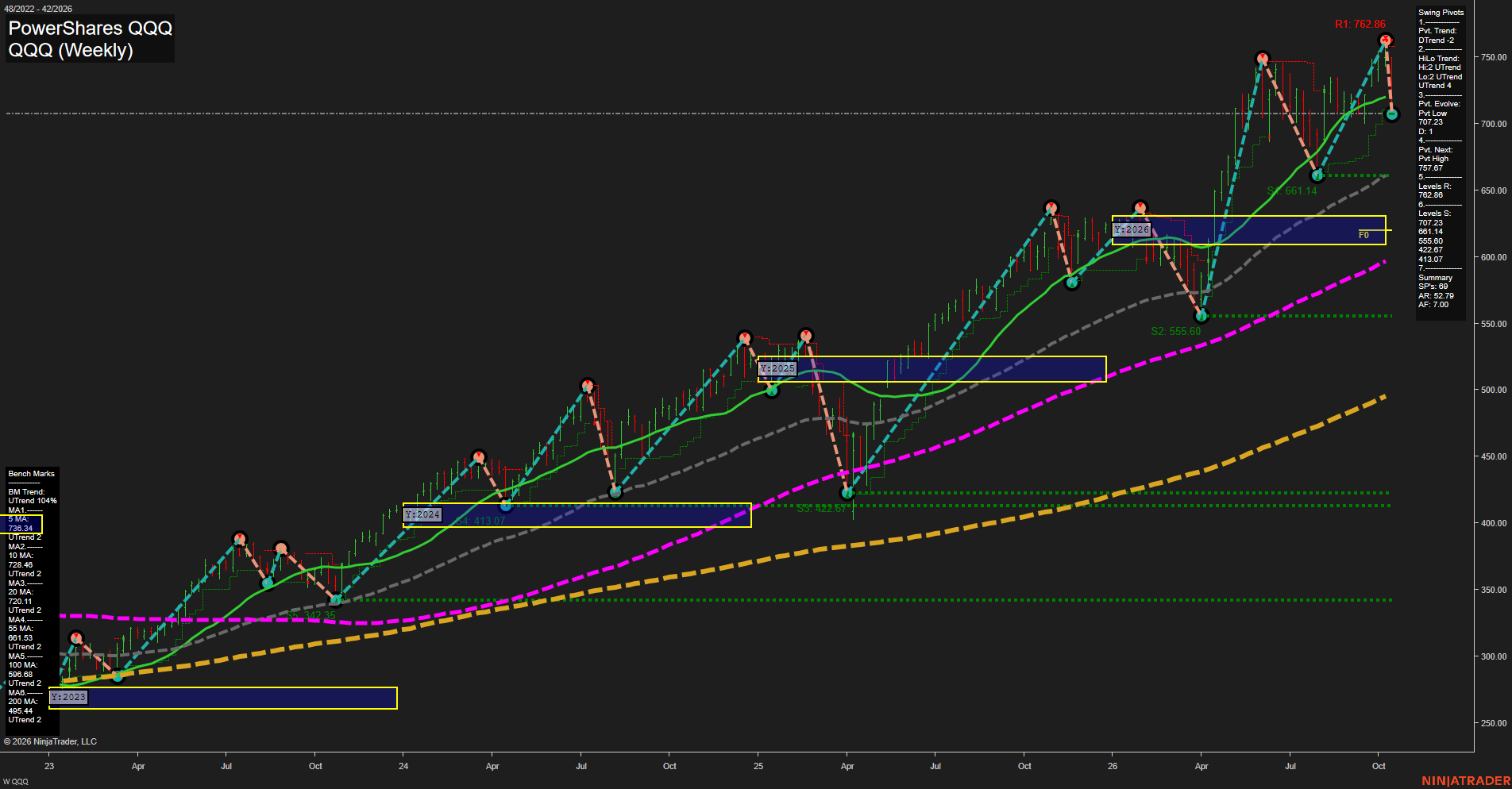Select the pivot low marker at the S1 level
The width and height of the screenshot is (1512, 789).
1317,175
